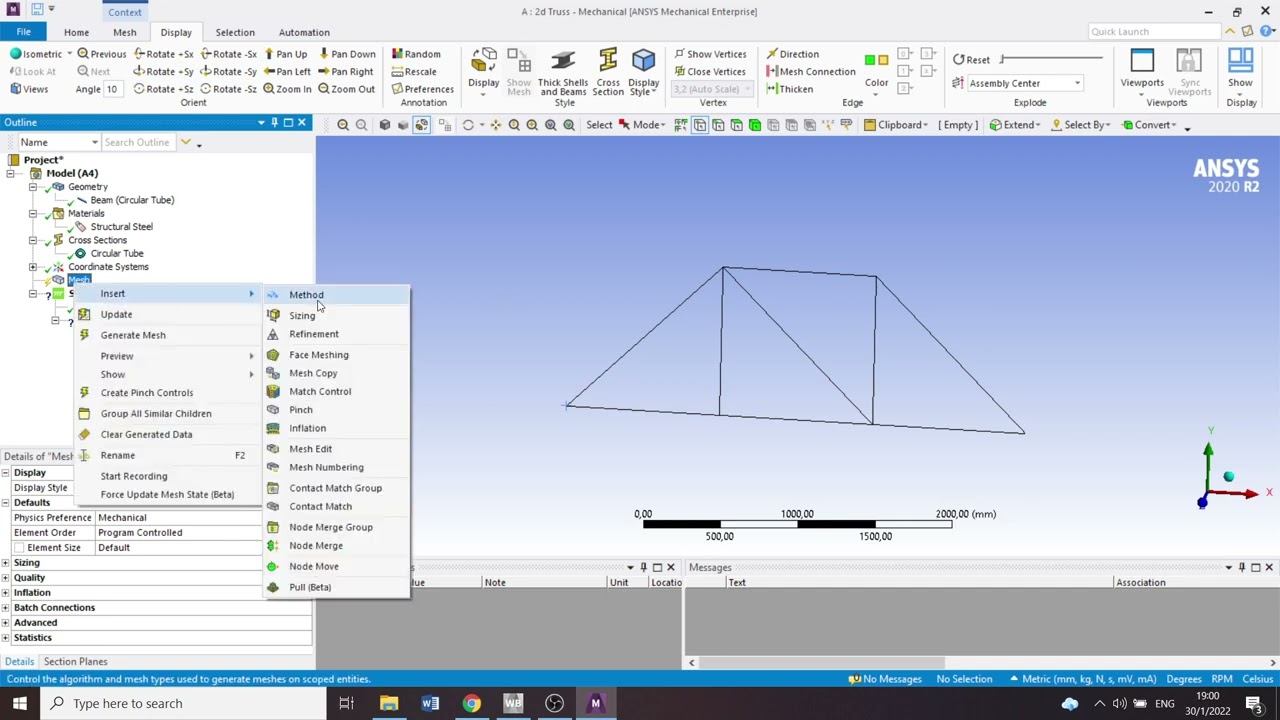
Task: Toggle Close Vertices
Action: tap(710, 72)
